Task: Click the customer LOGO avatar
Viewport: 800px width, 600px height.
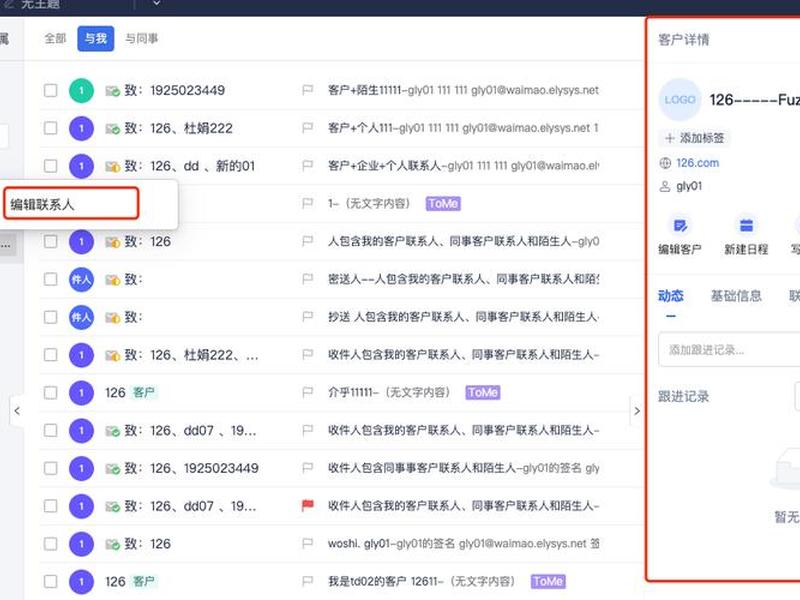Action: [680, 99]
